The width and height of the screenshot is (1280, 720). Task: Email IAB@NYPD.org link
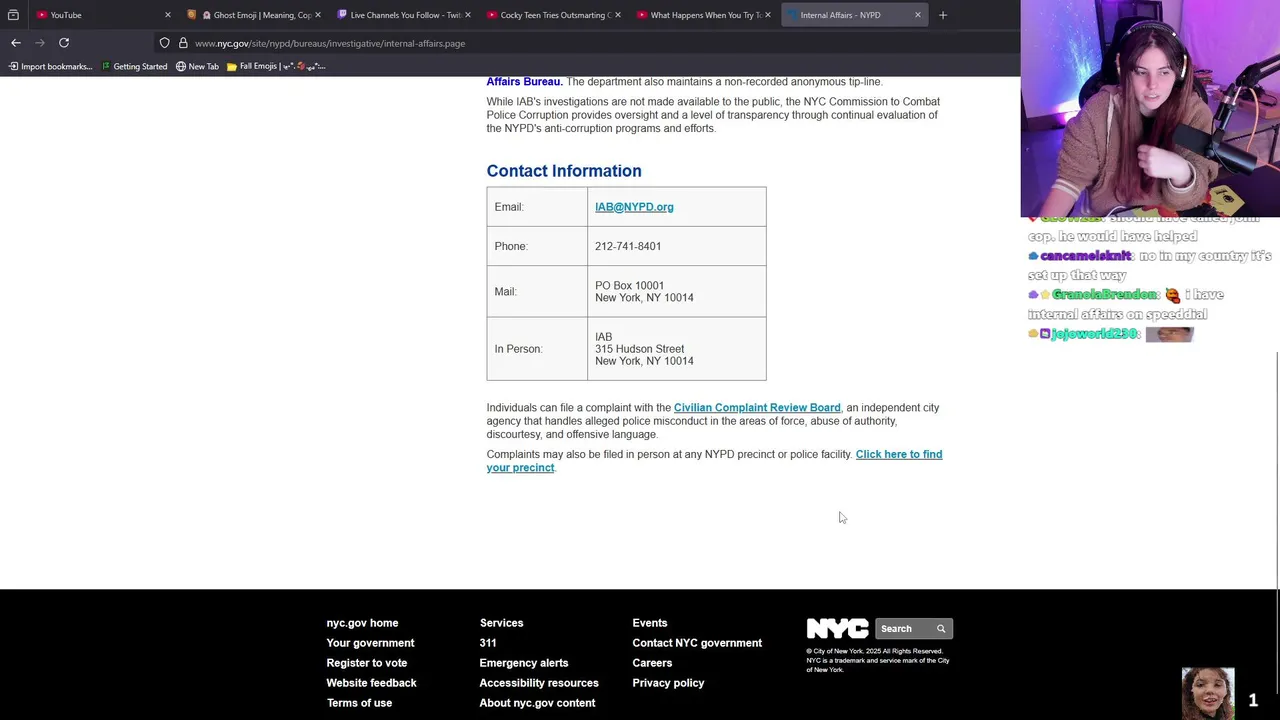(x=634, y=207)
